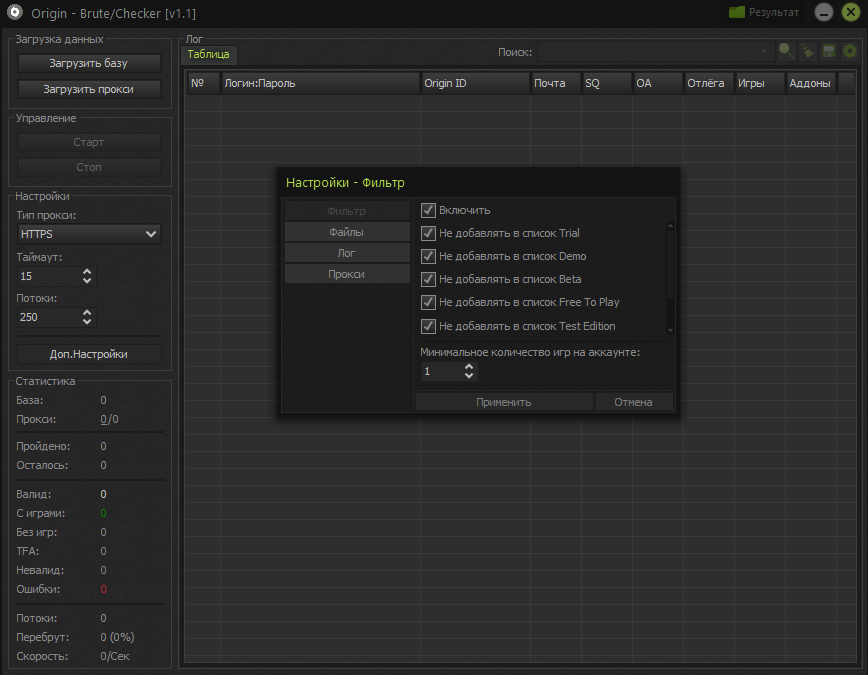Uncheck Не добавлять в список Test Edition
Viewport: 868px width, 675px height.
tap(428, 326)
